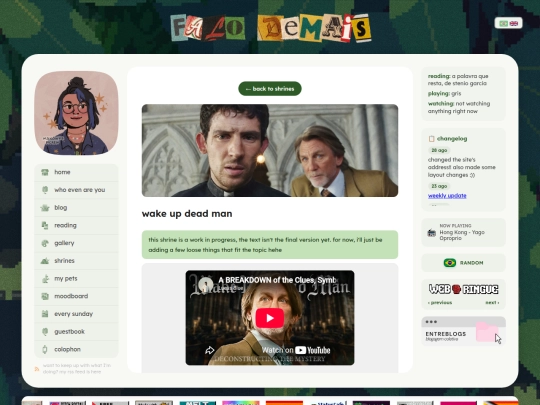This screenshot has width=540, height=405.
Task: Click the YouTube video title
Action: 277,280
